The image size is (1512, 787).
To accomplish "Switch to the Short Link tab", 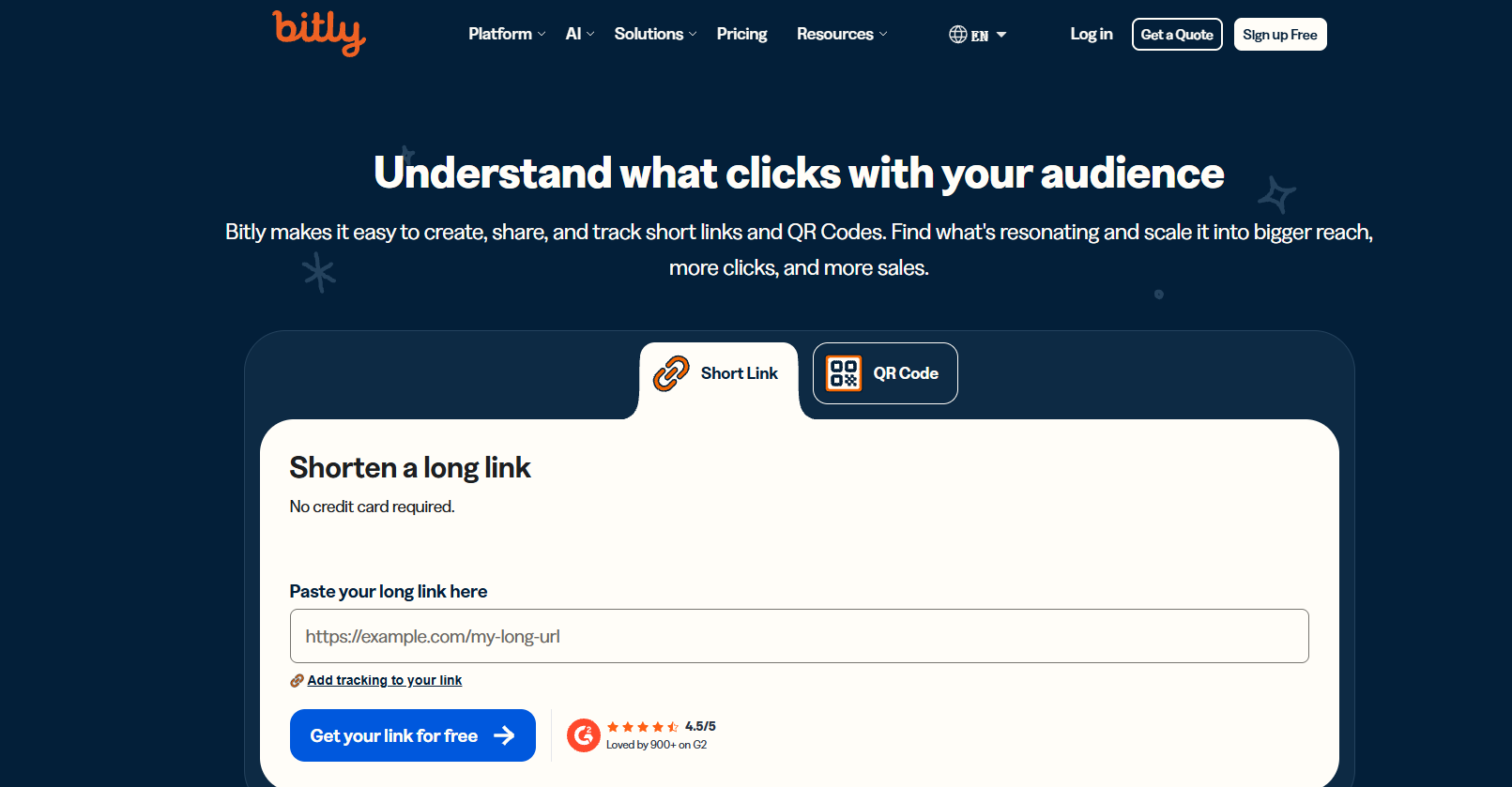I will [719, 373].
